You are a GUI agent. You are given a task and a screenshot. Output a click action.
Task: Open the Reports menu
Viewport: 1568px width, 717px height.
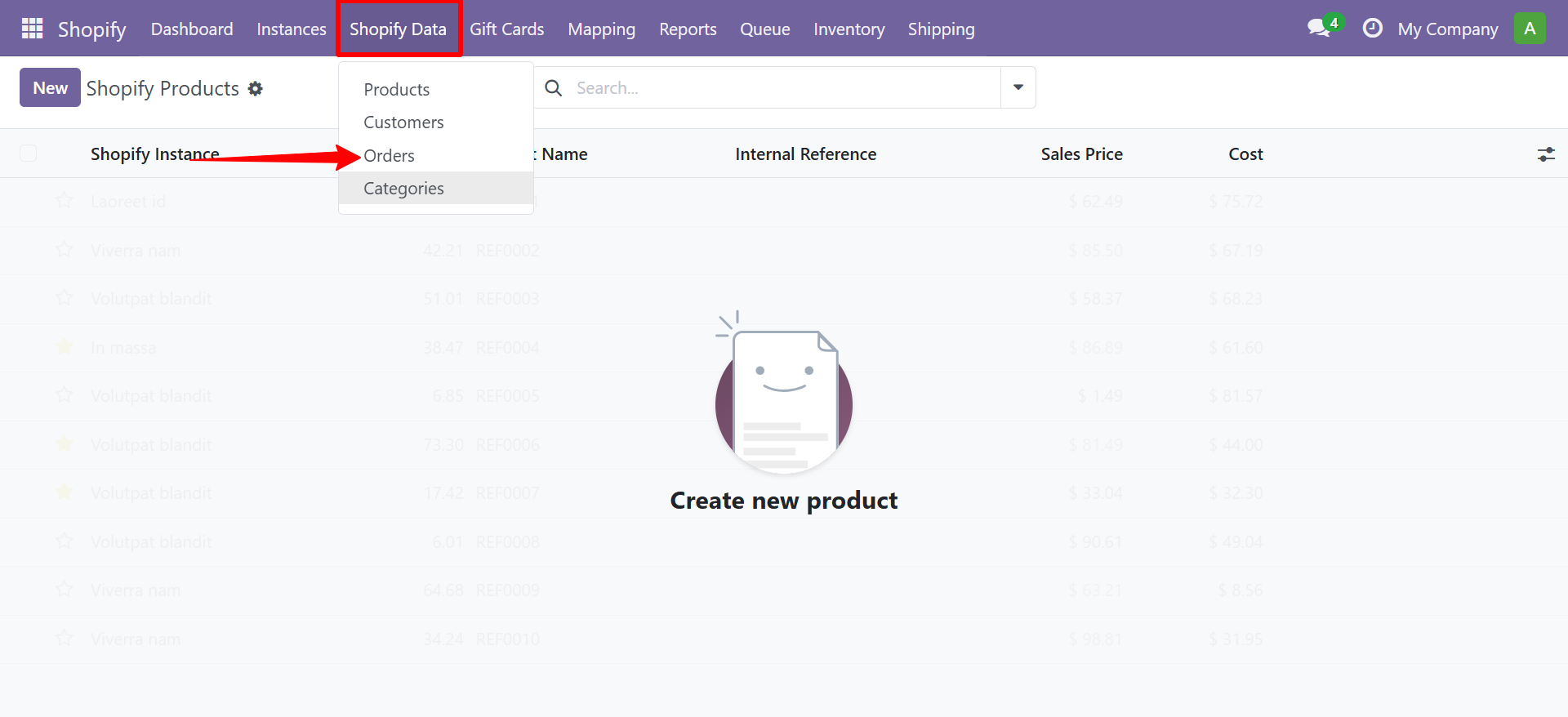pos(688,29)
